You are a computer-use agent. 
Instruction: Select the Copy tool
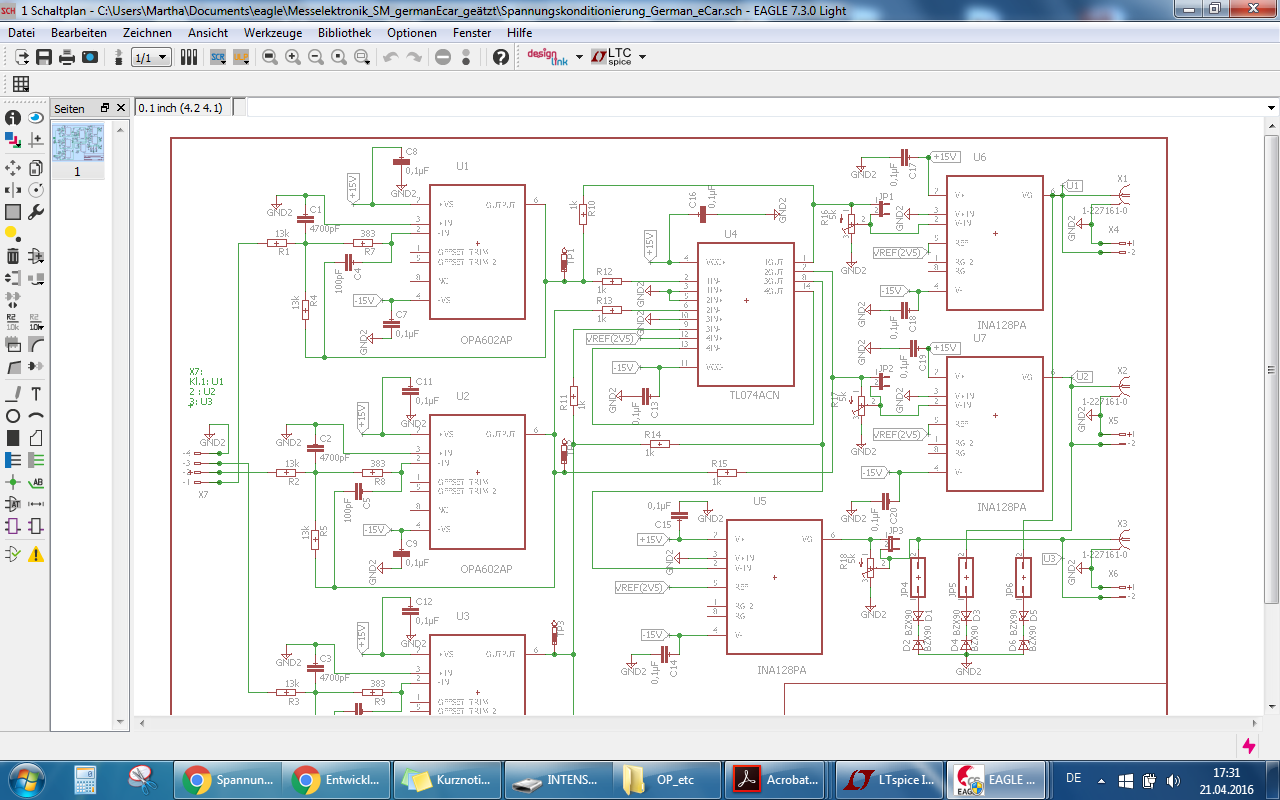point(36,167)
